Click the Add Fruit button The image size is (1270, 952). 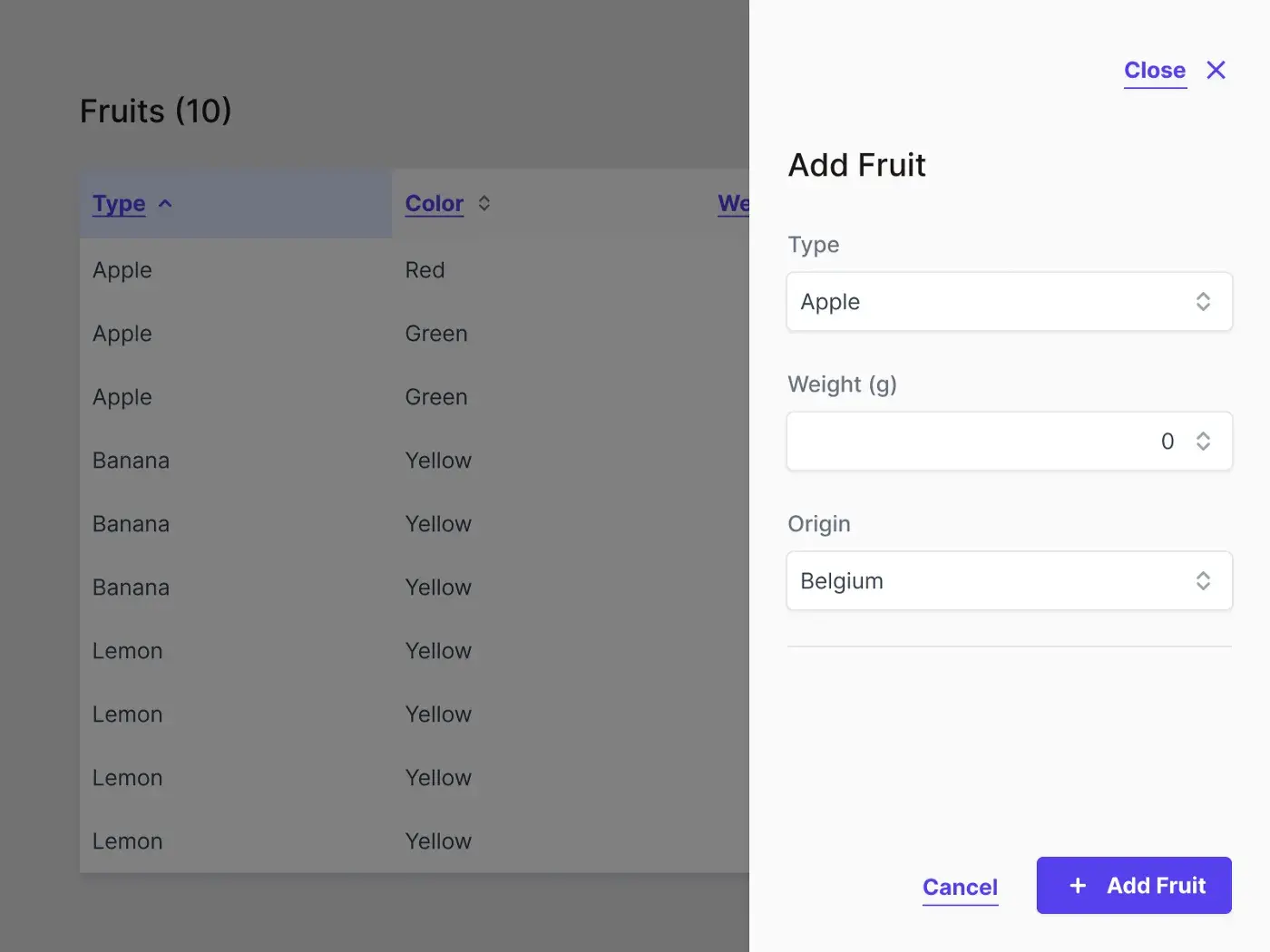1134,886
